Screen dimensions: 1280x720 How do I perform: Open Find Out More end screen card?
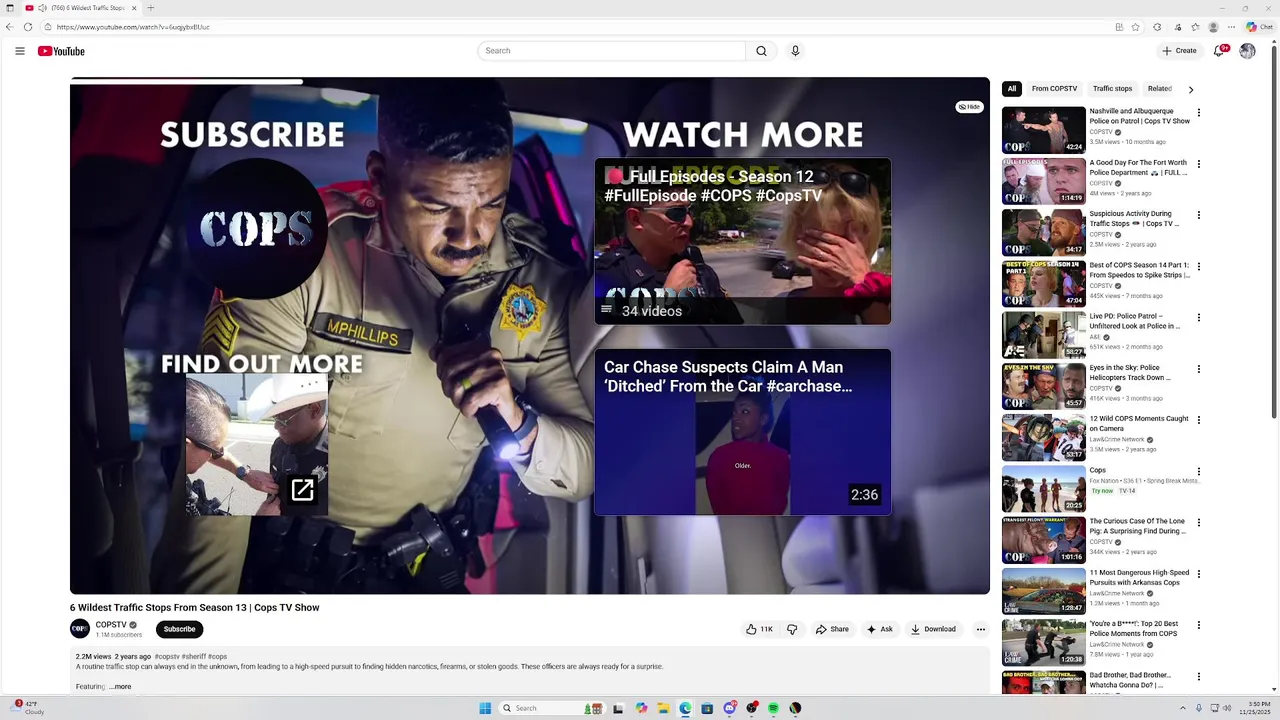point(256,445)
